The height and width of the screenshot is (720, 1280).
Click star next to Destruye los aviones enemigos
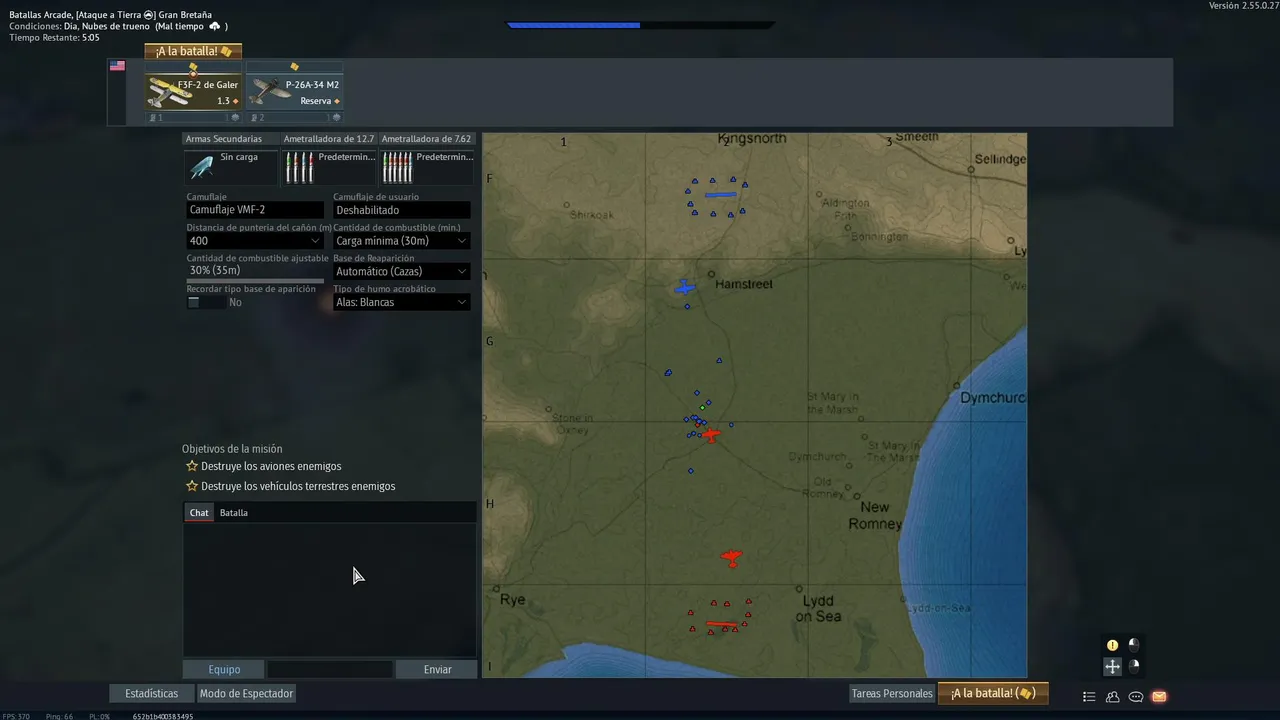192,466
